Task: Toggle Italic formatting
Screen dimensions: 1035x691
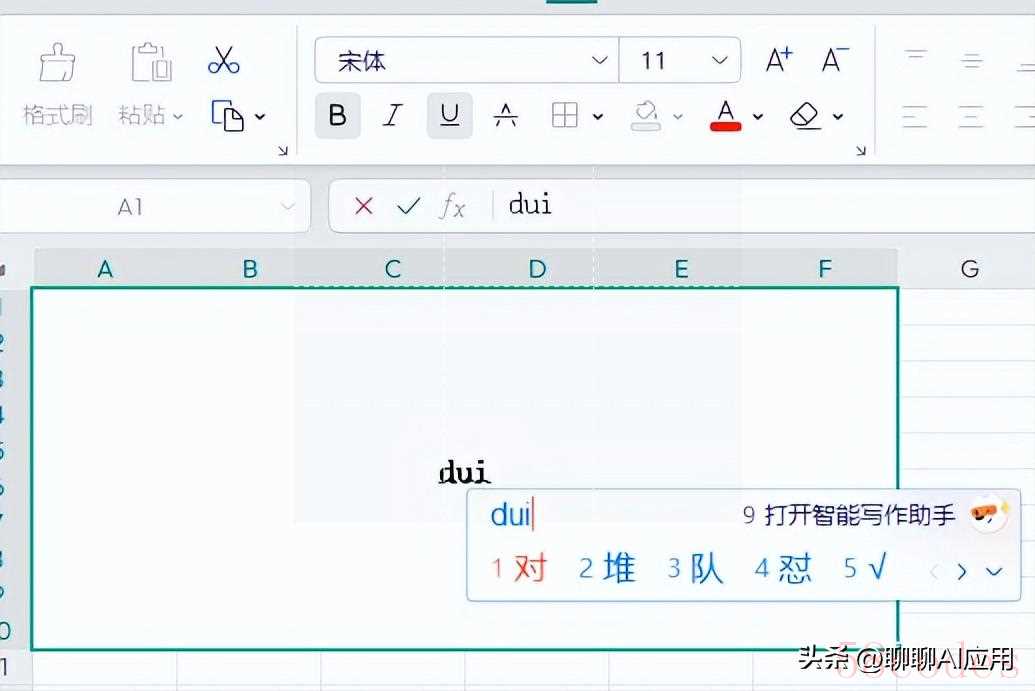Action: click(393, 116)
